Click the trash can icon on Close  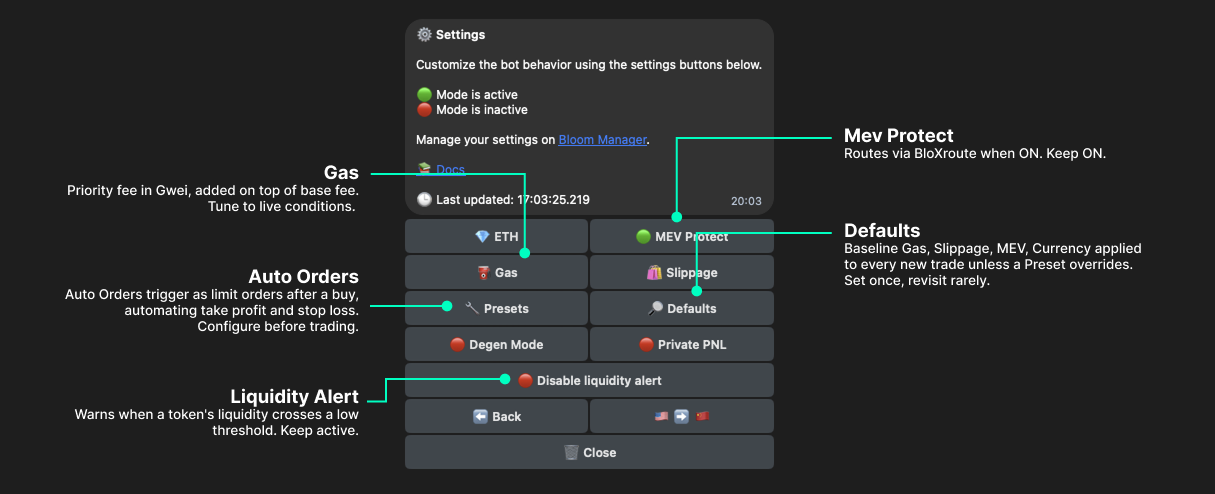pyautogui.click(x=571, y=453)
